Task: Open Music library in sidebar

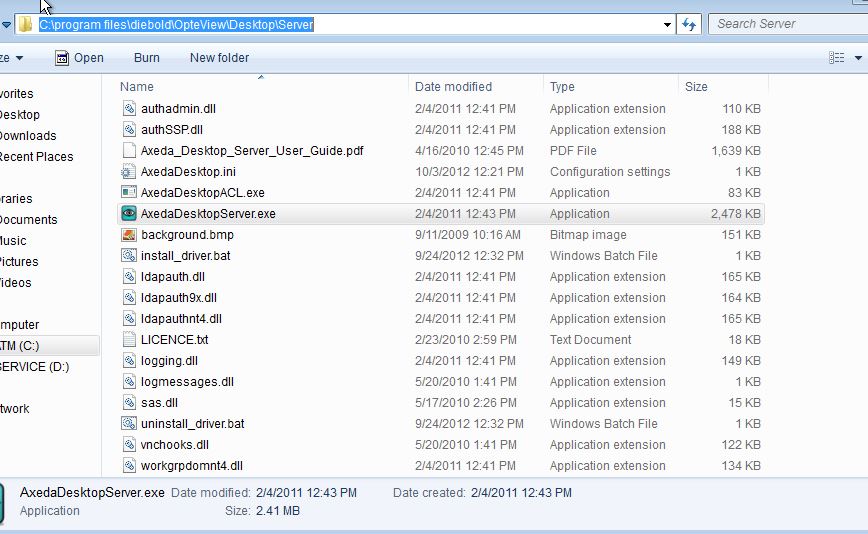Action: (13, 241)
